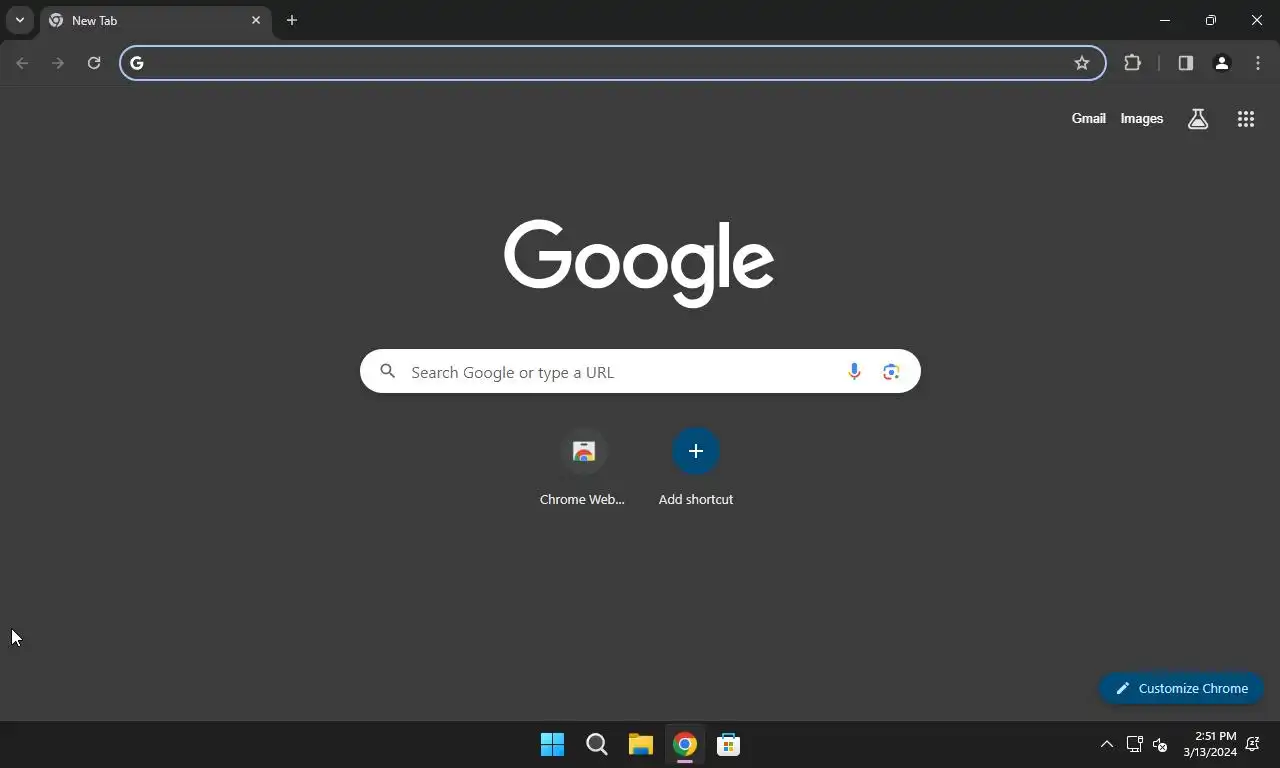Click the magnifier icon in search box
The height and width of the screenshot is (768, 1280).
(x=388, y=372)
